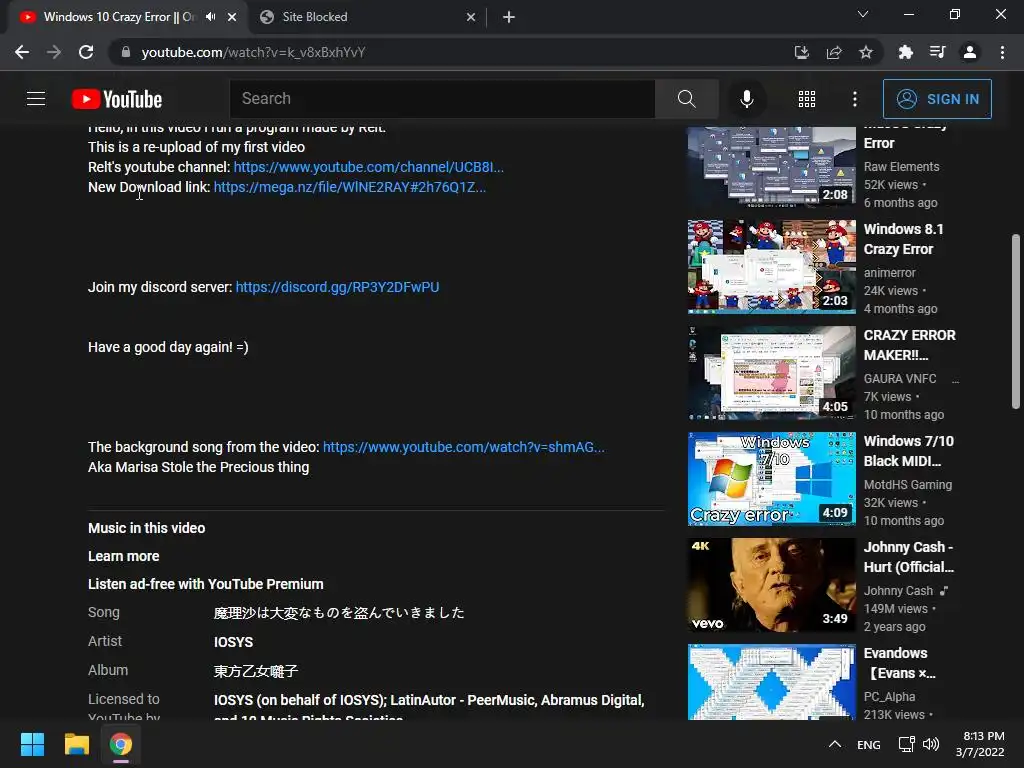Share this page icon in address bar
This screenshot has height=768, width=1024.
pyautogui.click(x=834, y=52)
